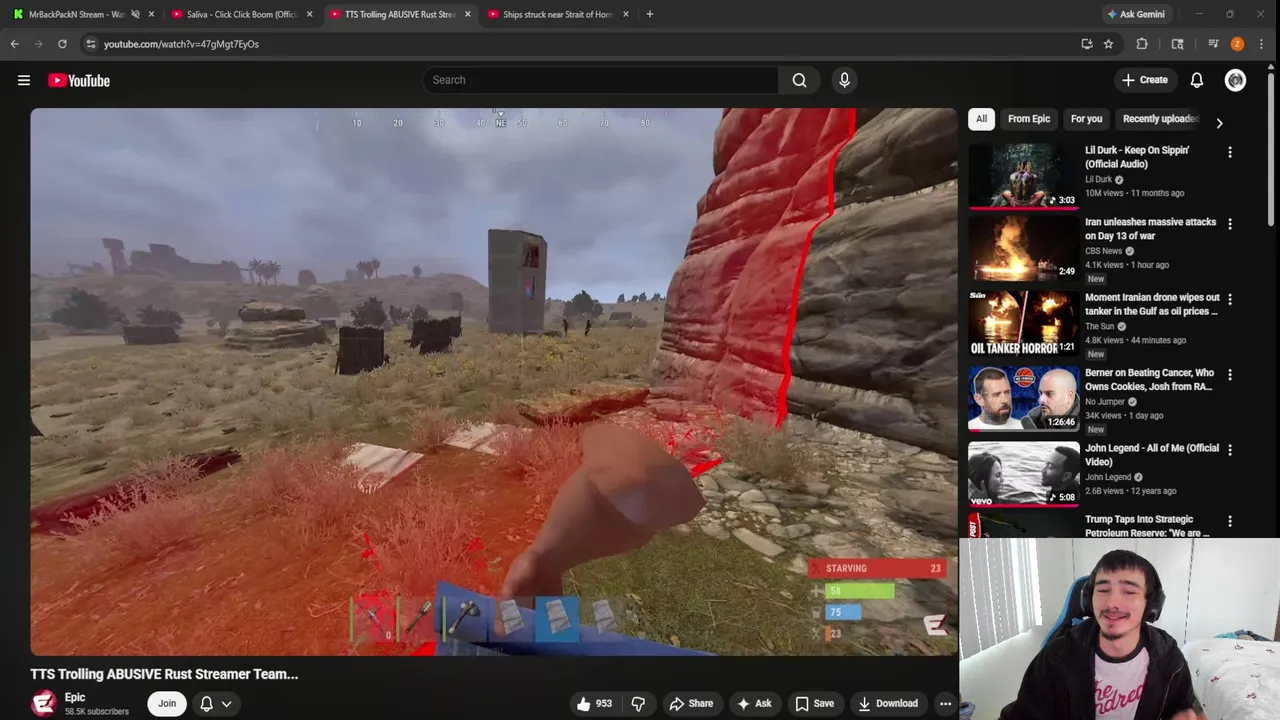Open options for Trump Taps Into Strategic video
1280x720 pixels.
coord(1230,521)
